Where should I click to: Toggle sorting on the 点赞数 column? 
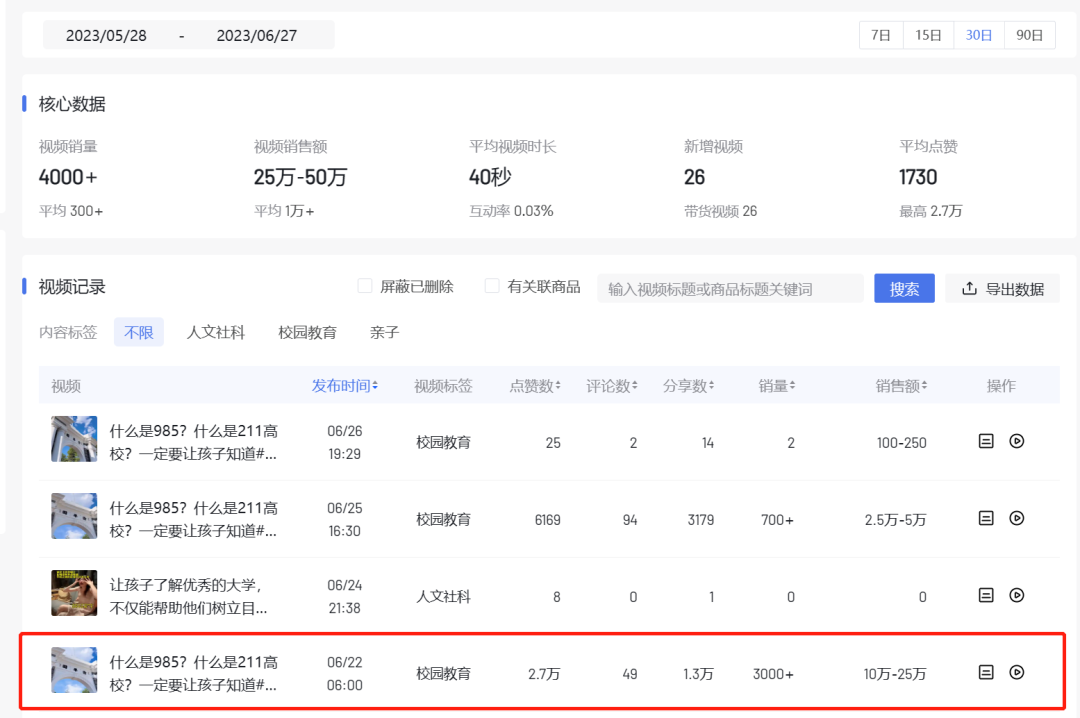pos(535,385)
